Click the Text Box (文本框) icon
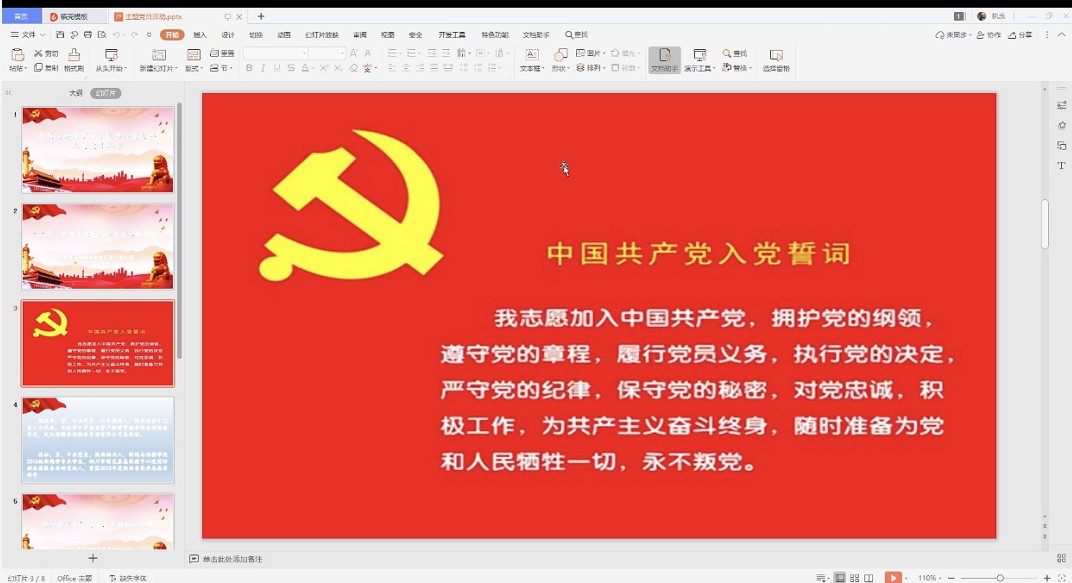Image resolution: width=1072 pixels, height=583 pixels. click(531, 55)
